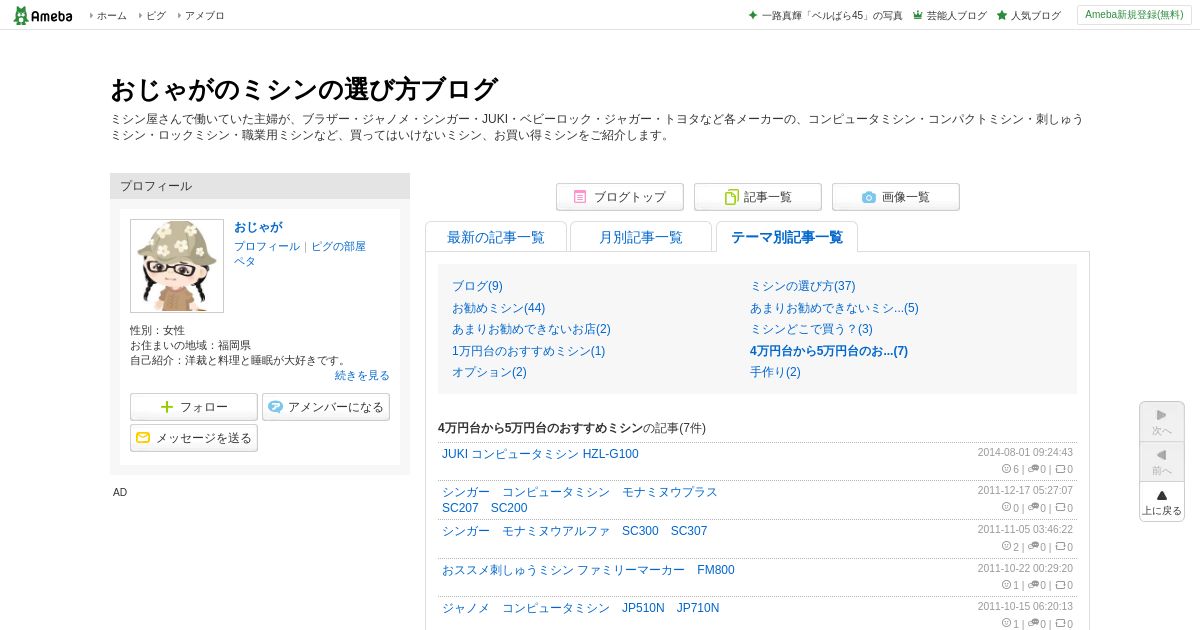Click comment icon on SC207 SC200 row
The width and height of the screenshot is (1200, 630).
pyautogui.click(x=1033, y=508)
